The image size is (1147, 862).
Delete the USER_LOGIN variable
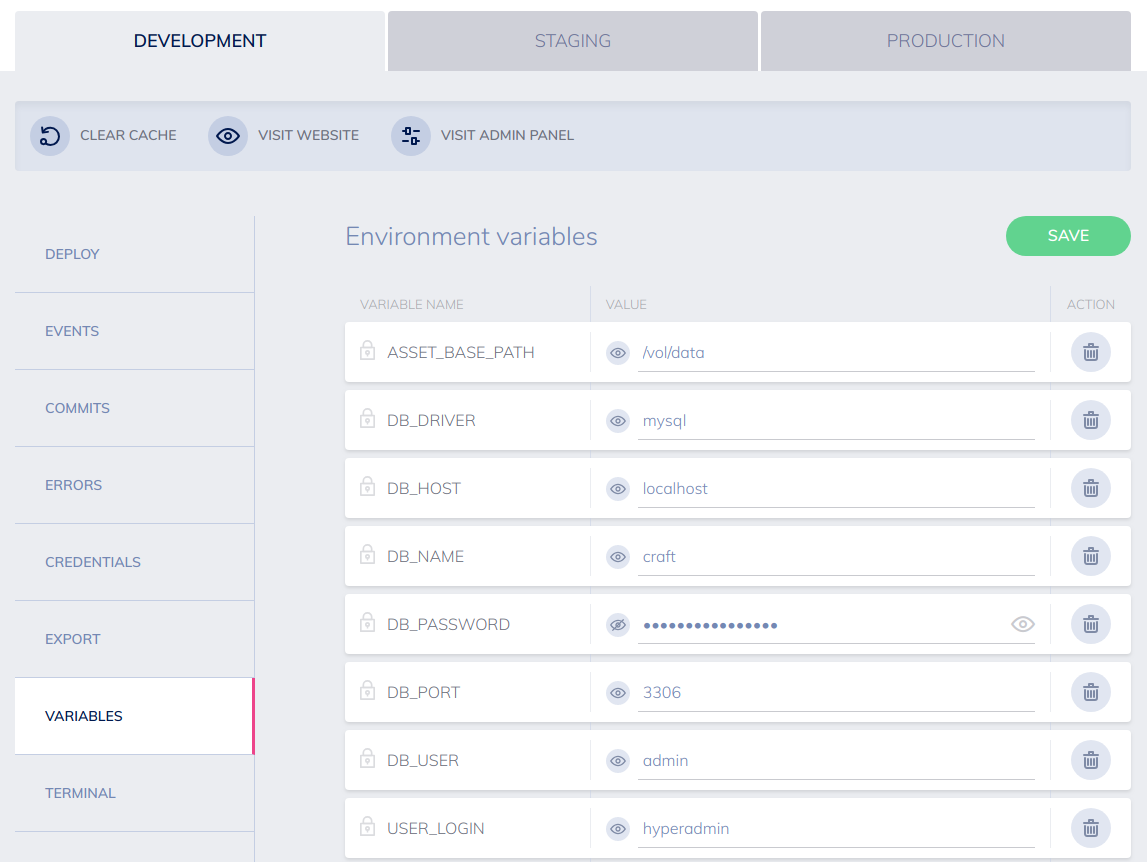[1091, 828]
